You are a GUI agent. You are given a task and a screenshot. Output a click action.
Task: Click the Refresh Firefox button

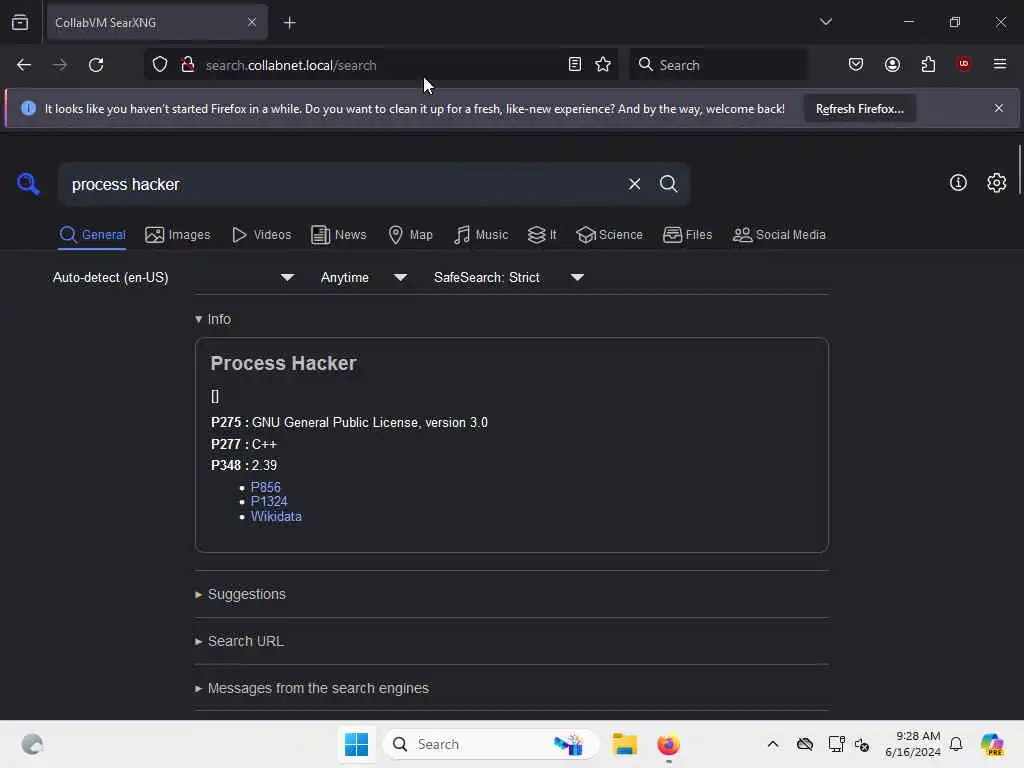859,109
